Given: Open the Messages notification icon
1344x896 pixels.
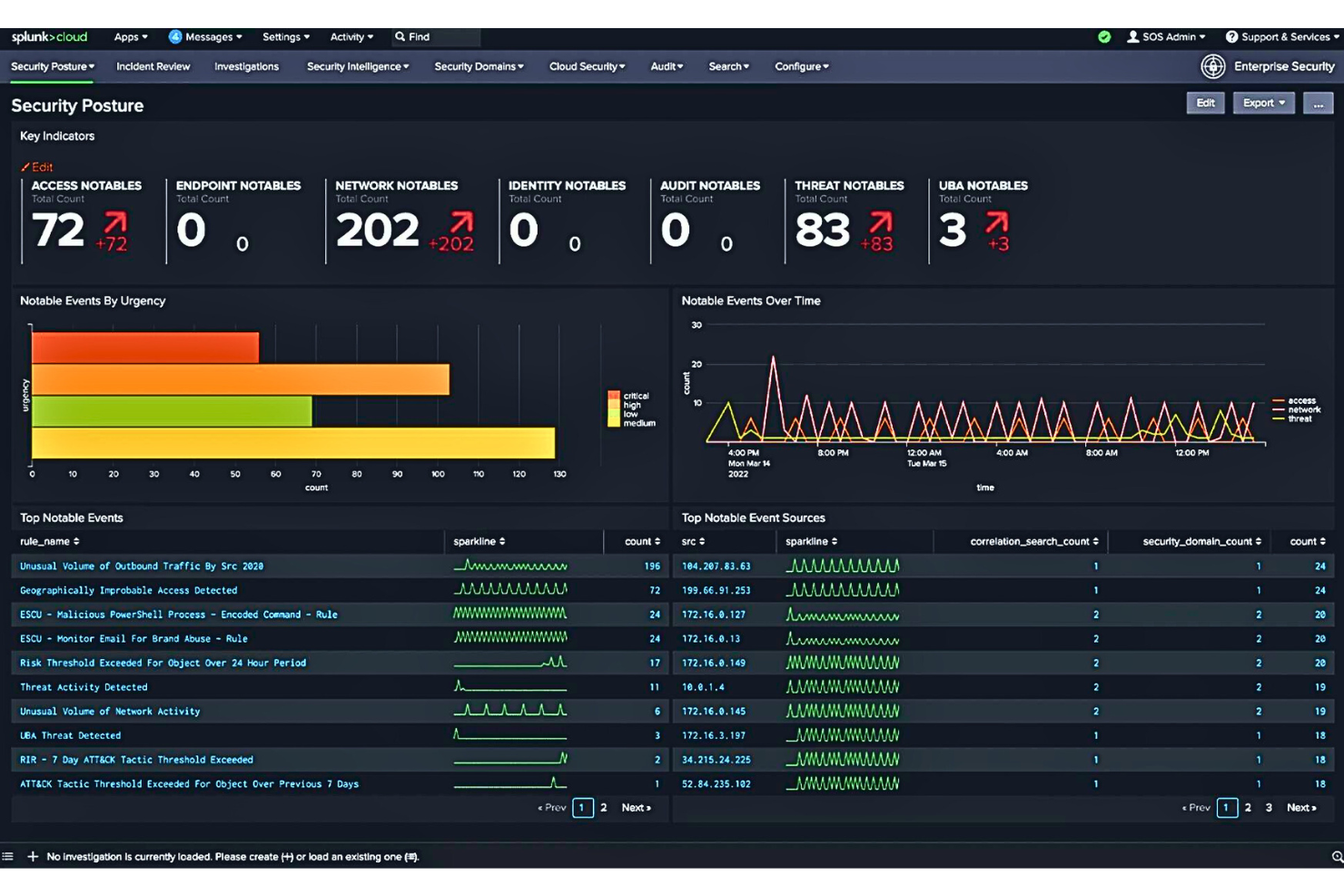Looking at the screenshot, I should tap(175, 36).
